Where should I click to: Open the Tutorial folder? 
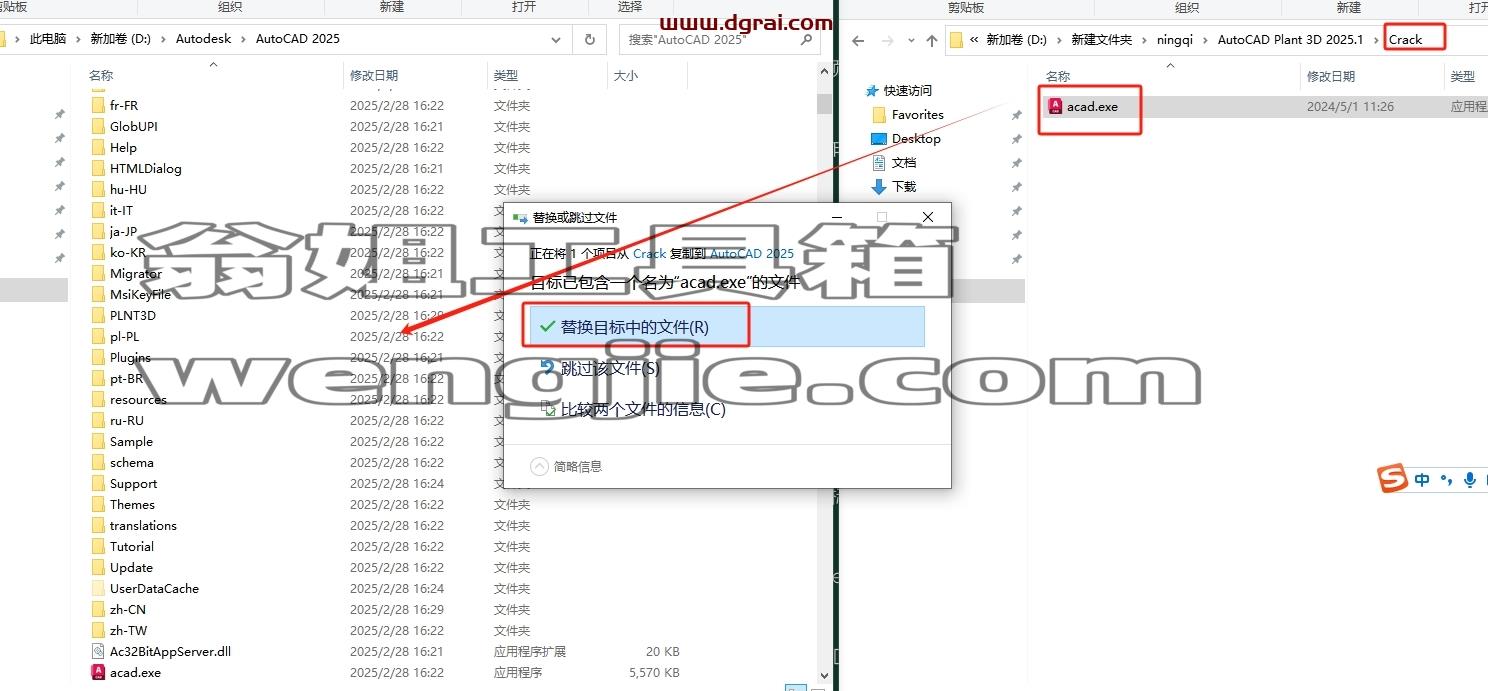(x=132, y=546)
